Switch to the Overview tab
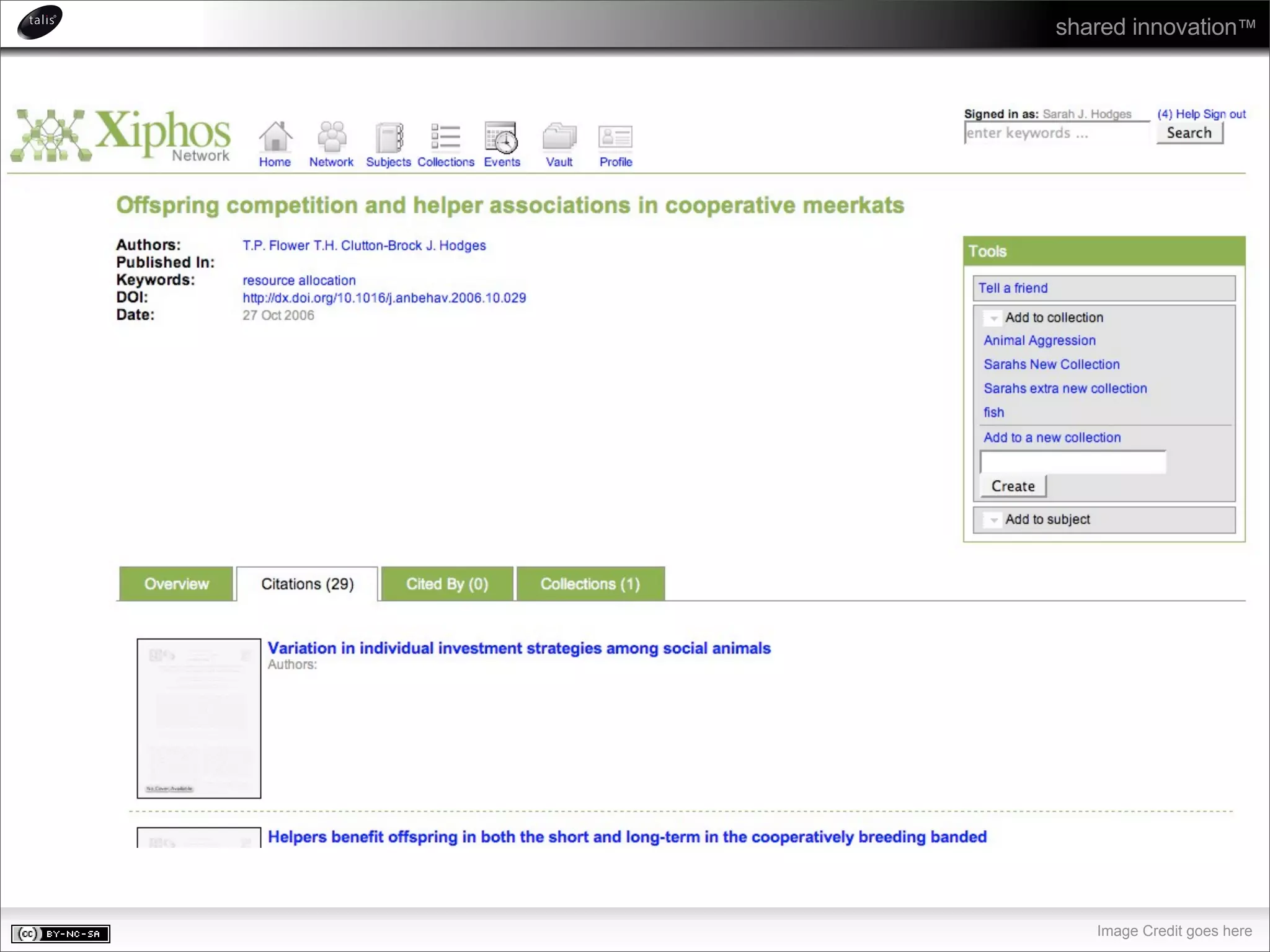 tap(176, 584)
